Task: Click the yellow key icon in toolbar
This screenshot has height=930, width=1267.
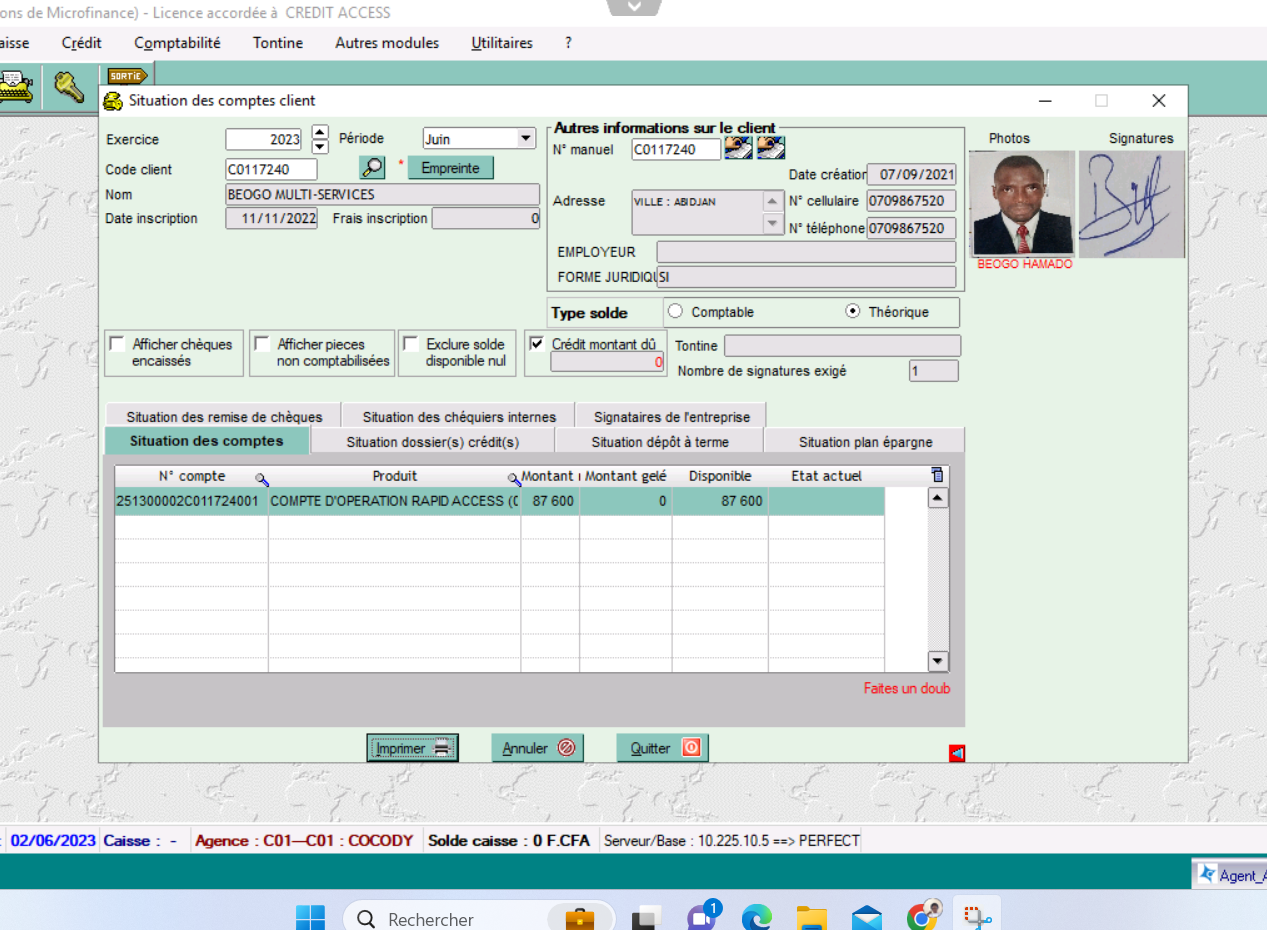Action: 69,87
